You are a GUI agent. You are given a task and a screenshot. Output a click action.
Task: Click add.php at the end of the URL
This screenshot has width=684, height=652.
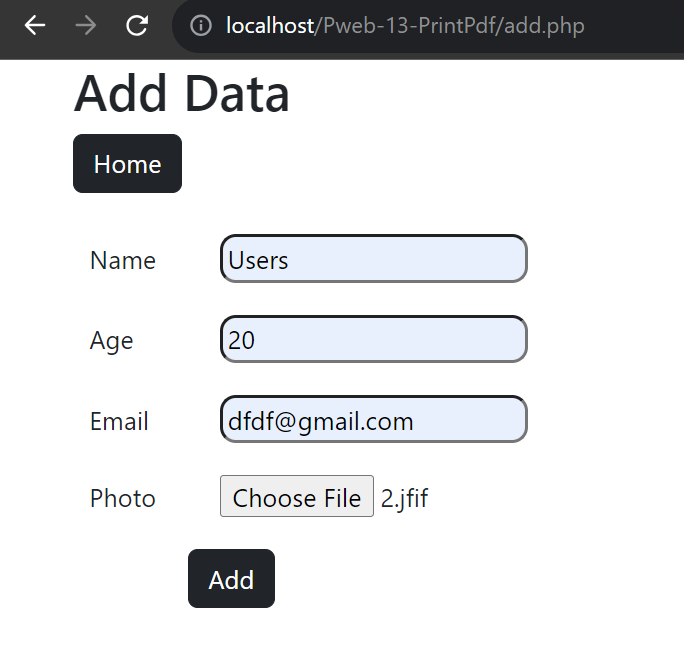point(544,26)
